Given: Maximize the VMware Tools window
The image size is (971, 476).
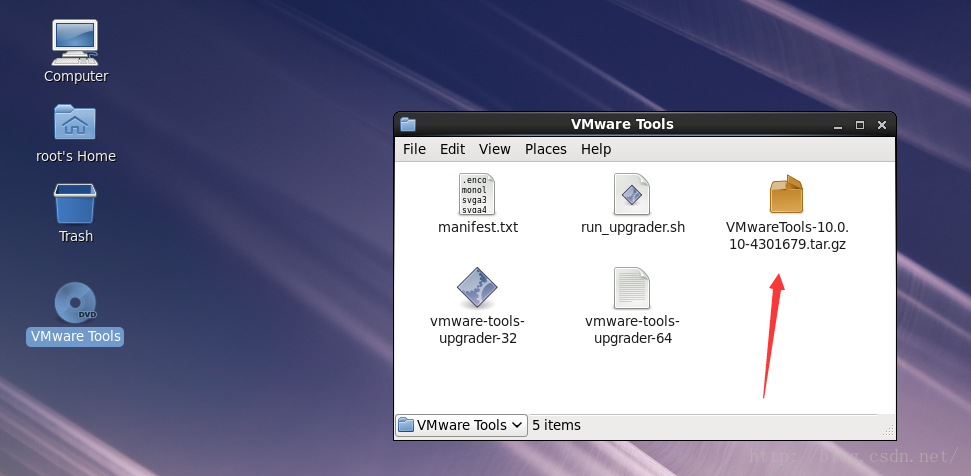Looking at the screenshot, I should (x=860, y=125).
